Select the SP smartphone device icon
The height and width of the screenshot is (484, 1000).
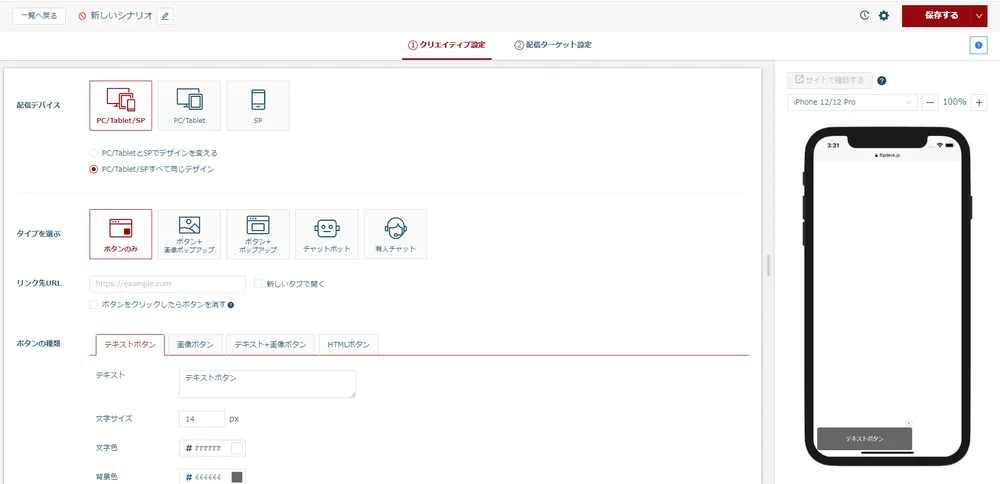[258, 105]
